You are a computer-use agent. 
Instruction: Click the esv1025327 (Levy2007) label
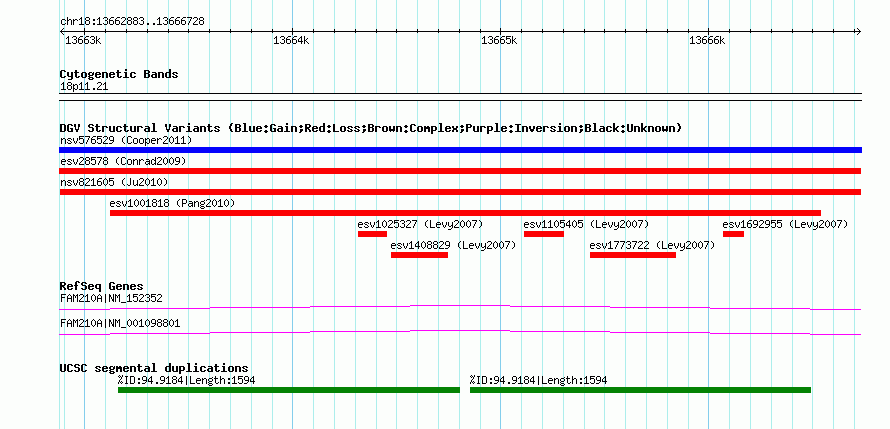coord(421,224)
